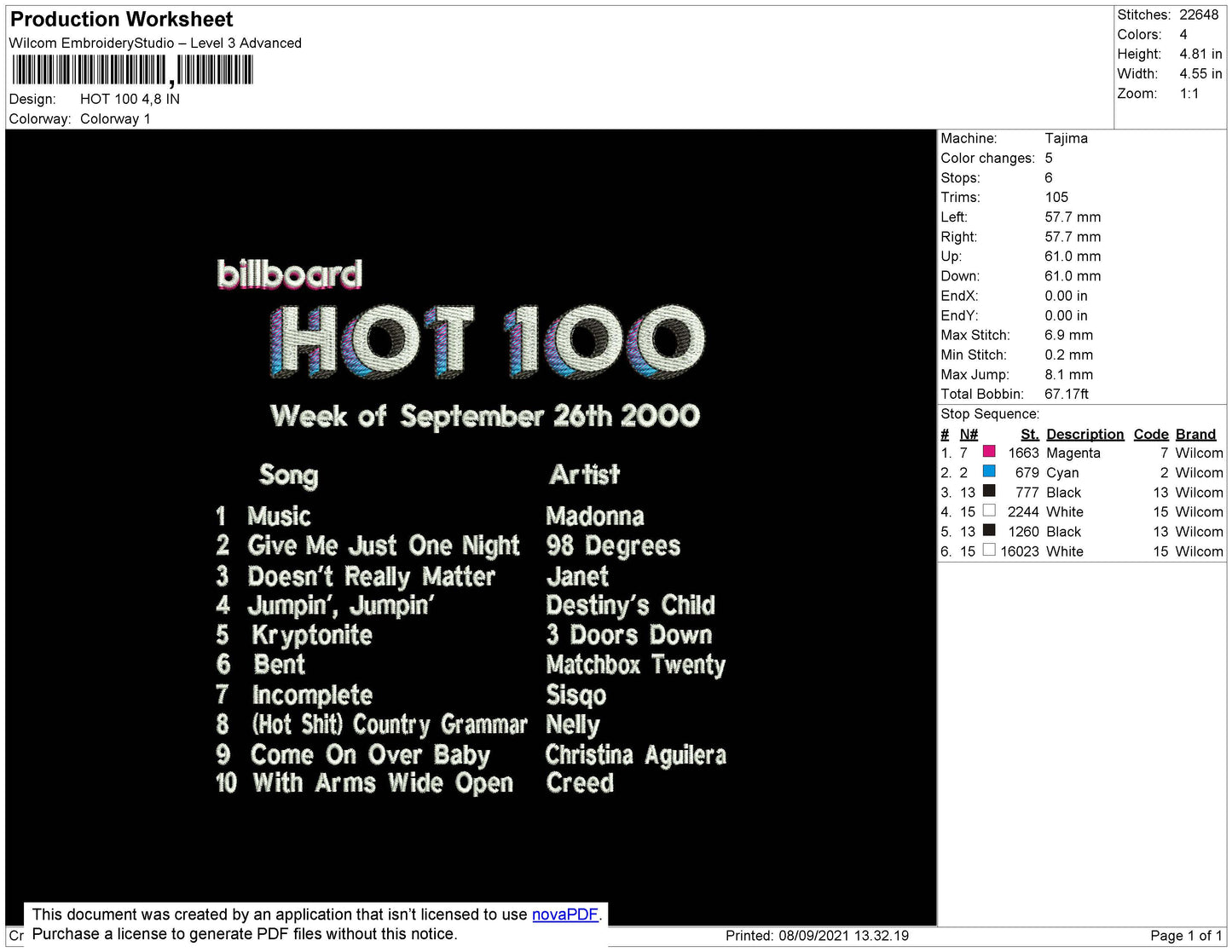Click the 'Song' column heading in design
This screenshot has height=952, width=1232.
click(288, 476)
